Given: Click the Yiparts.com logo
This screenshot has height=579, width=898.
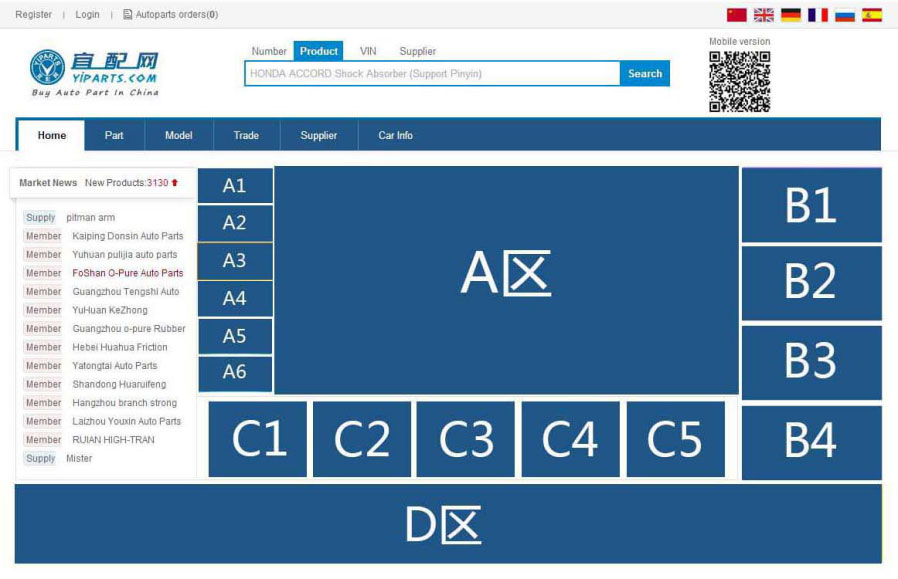Looking at the screenshot, I should tap(94, 73).
